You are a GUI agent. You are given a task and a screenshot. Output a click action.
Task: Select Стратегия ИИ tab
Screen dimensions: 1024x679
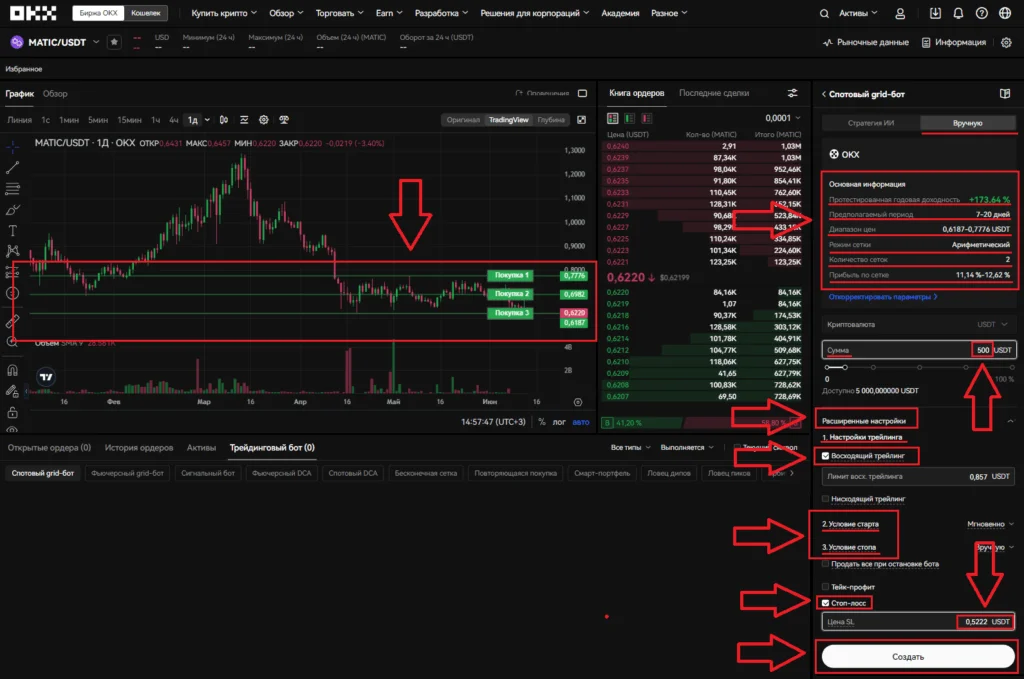click(x=871, y=123)
